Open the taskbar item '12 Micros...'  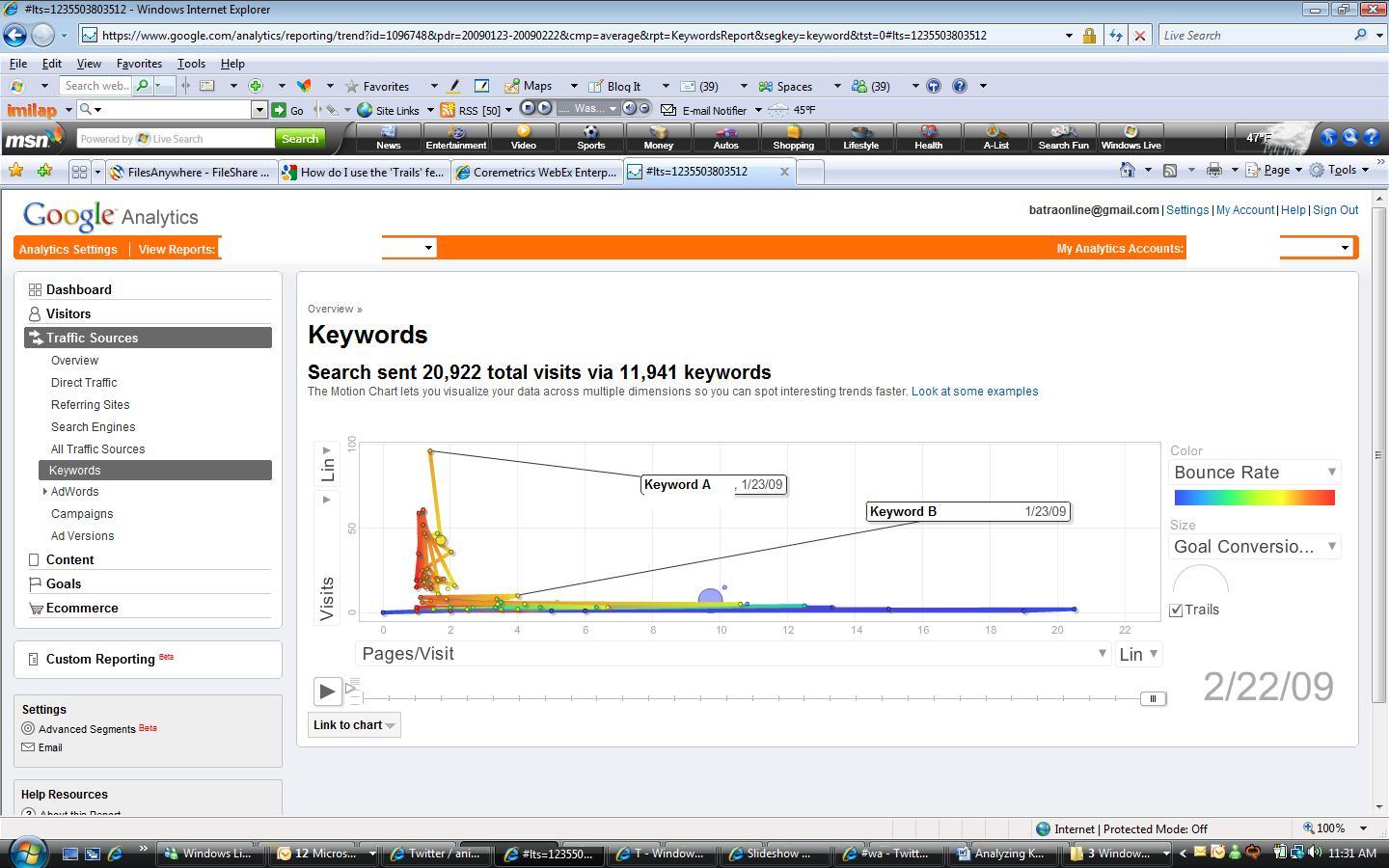(x=325, y=854)
